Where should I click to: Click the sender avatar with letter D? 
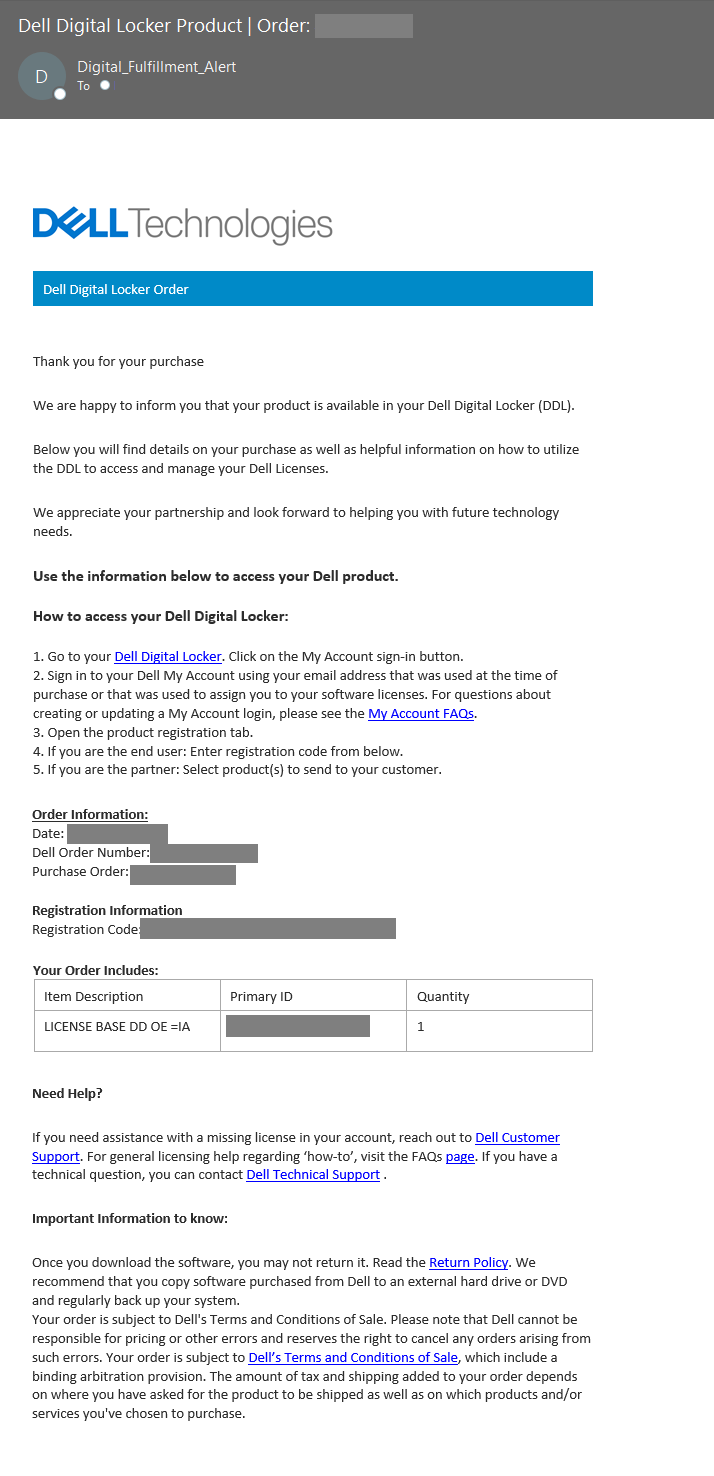pyautogui.click(x=41, y=76)
